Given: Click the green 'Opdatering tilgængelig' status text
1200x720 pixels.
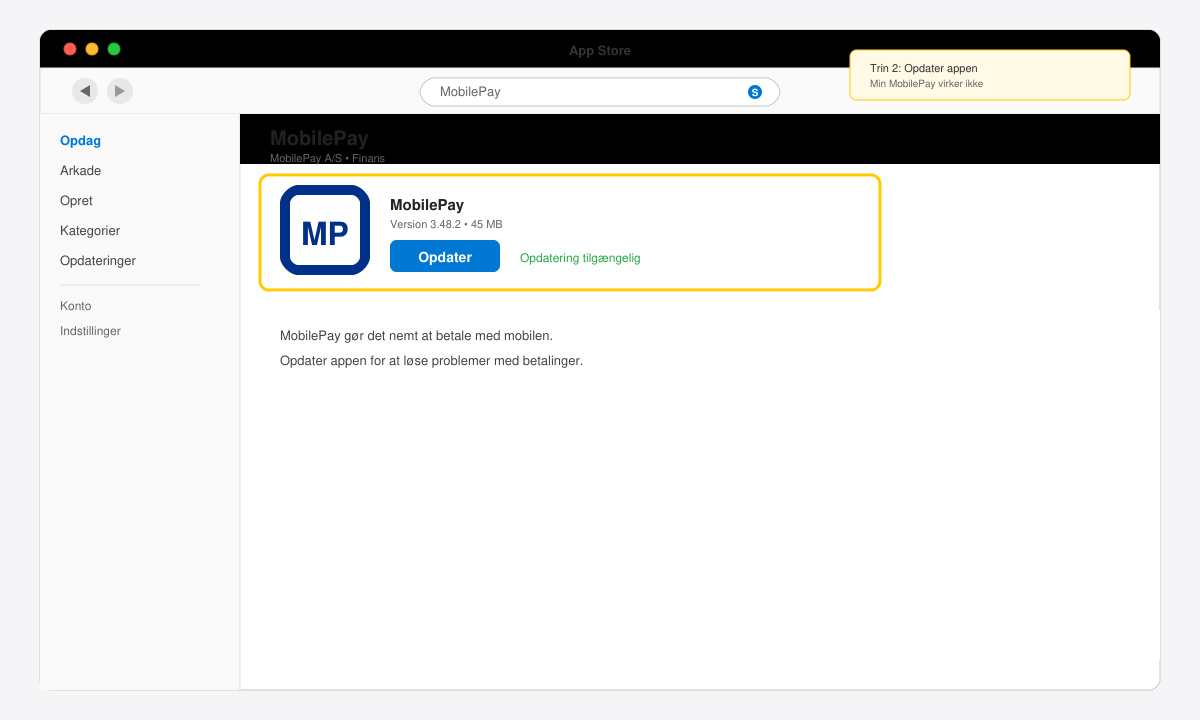Looking at the screenshot, I should [580, 258].
